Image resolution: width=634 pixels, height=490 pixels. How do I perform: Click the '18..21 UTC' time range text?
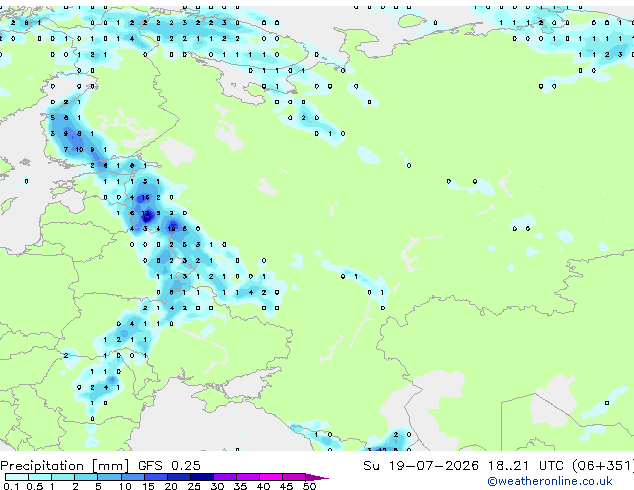525,466
